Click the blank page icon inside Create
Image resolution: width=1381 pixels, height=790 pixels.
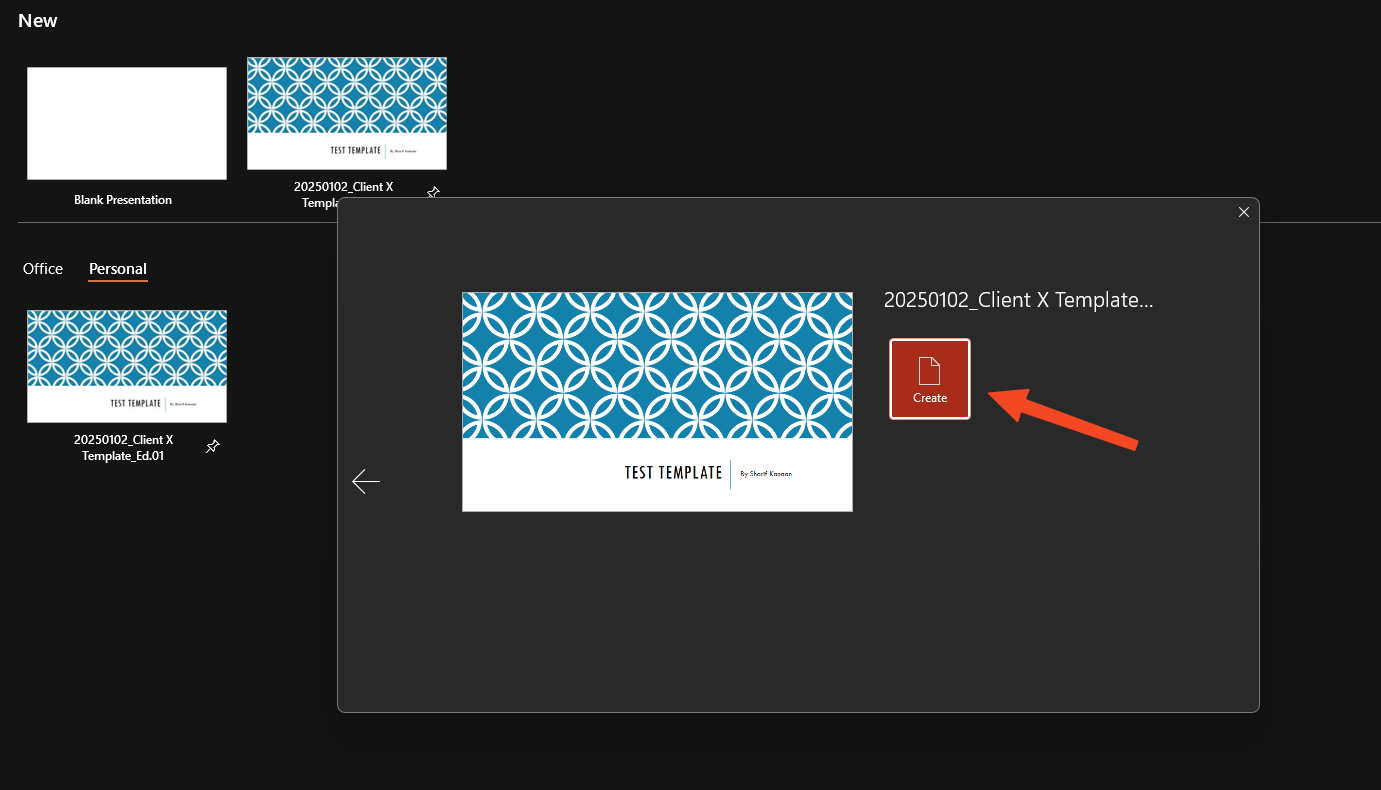(x=929, y=371)
